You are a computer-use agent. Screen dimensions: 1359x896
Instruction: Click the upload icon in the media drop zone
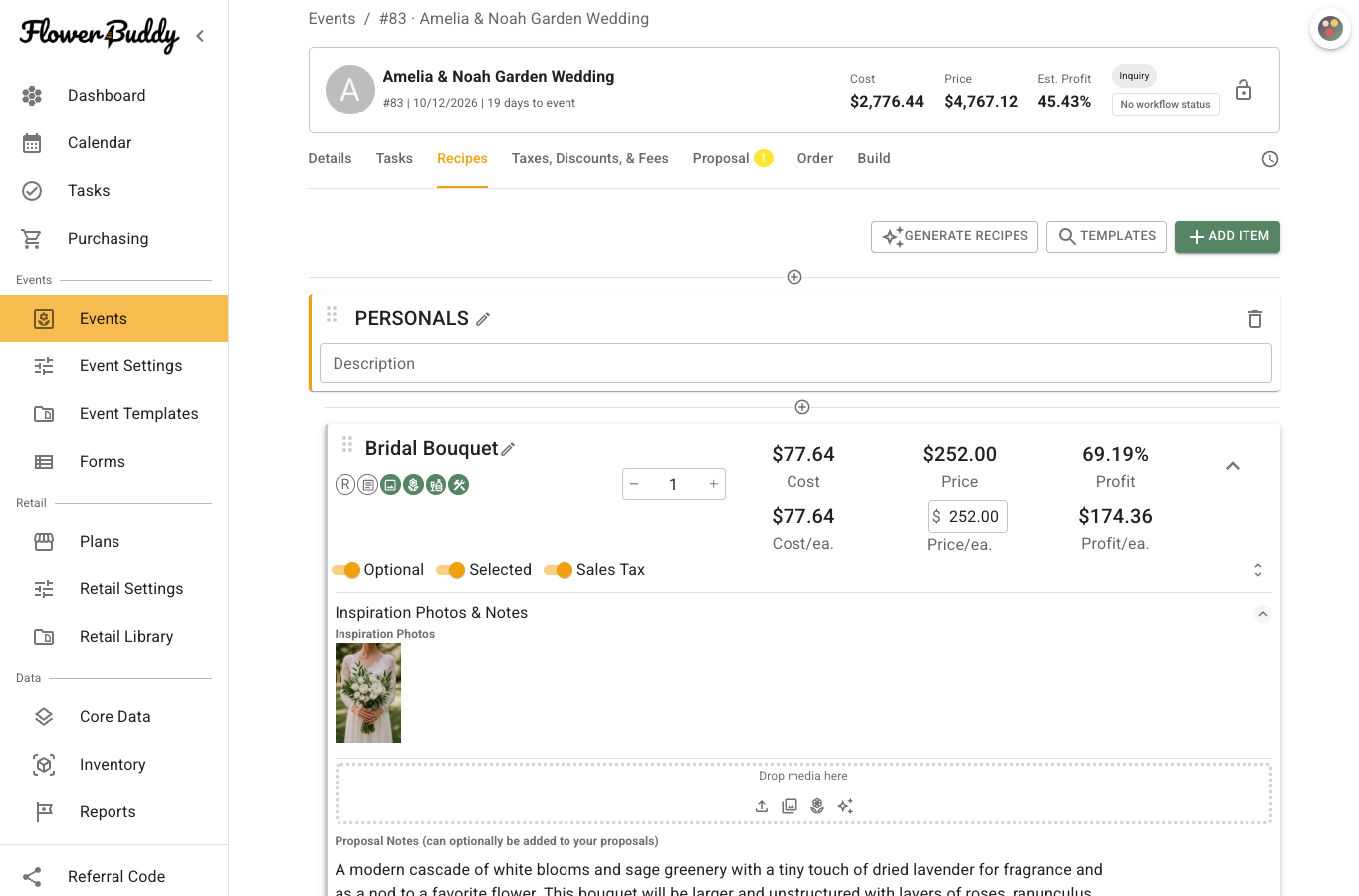(x=762, y=806)
